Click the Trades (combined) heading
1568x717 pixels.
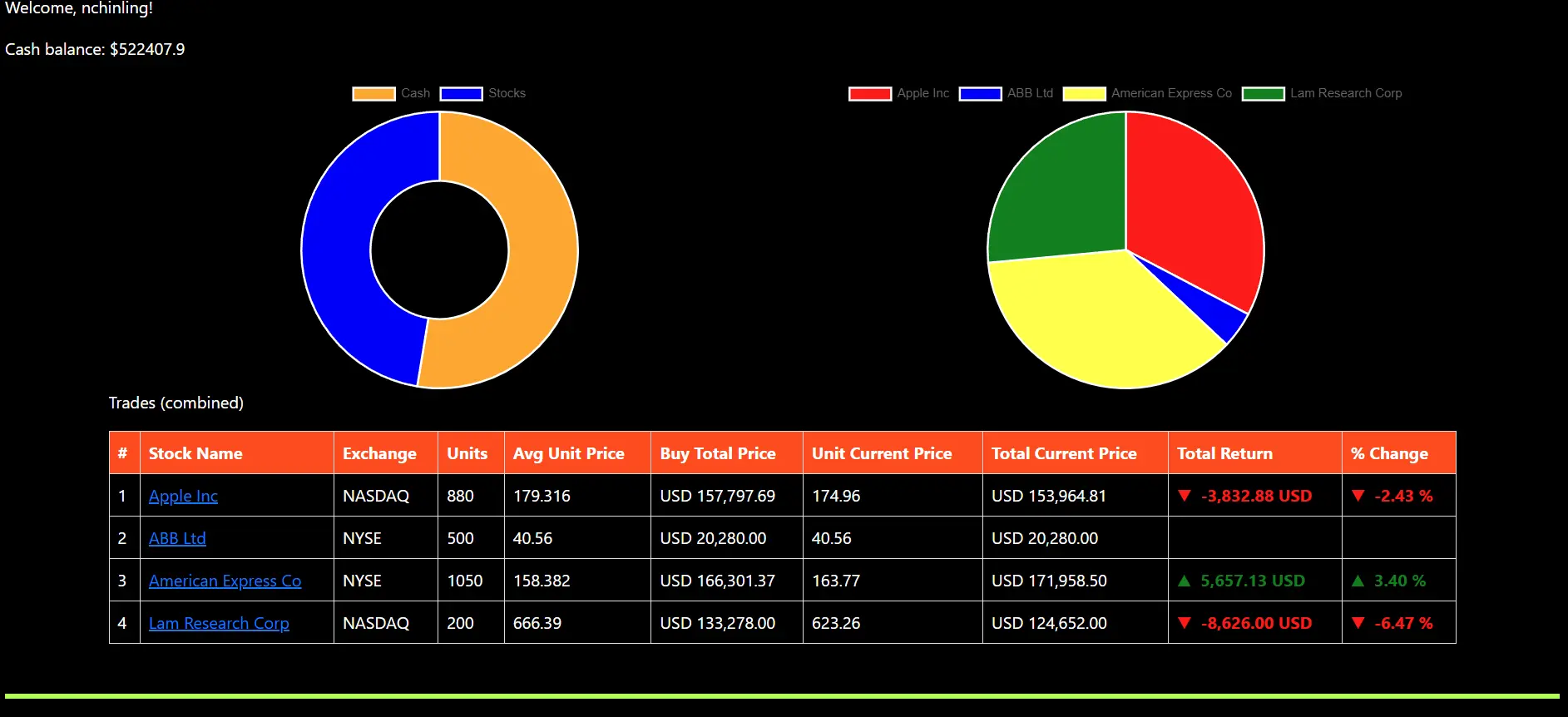[x=176, y=403]
